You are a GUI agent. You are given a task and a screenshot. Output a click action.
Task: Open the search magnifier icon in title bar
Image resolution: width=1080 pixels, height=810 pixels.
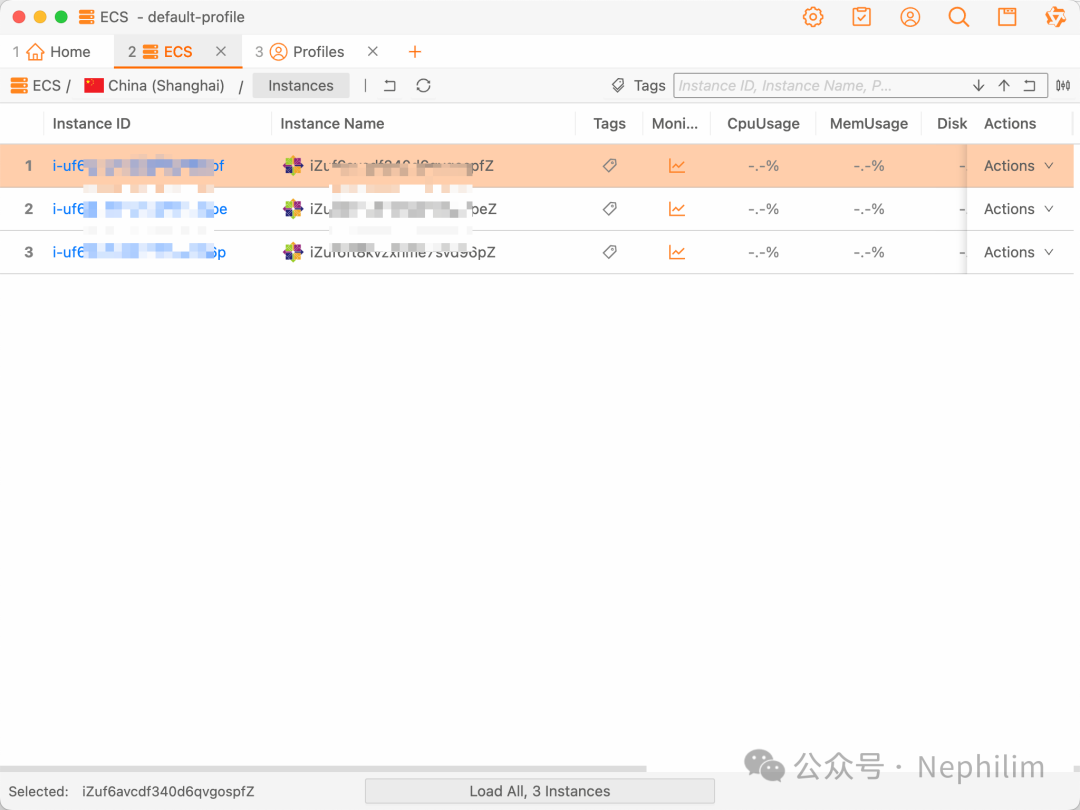(958, 17)
